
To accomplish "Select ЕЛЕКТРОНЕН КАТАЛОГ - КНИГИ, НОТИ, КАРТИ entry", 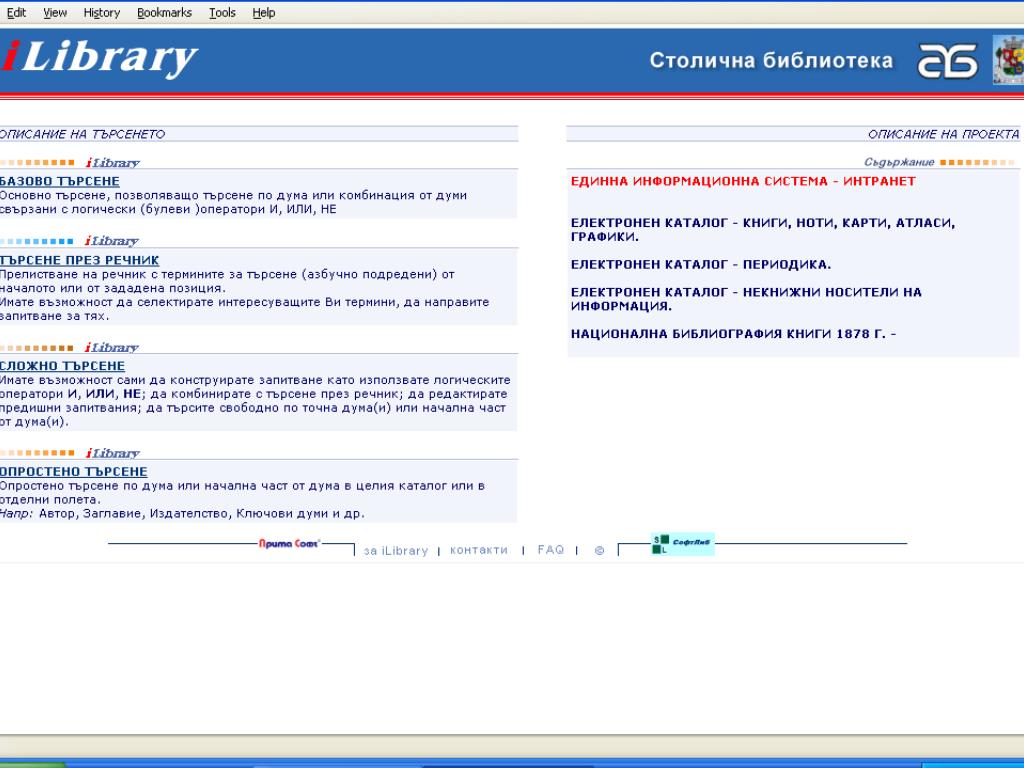I will pyautogui.click(x=763, y=230).
